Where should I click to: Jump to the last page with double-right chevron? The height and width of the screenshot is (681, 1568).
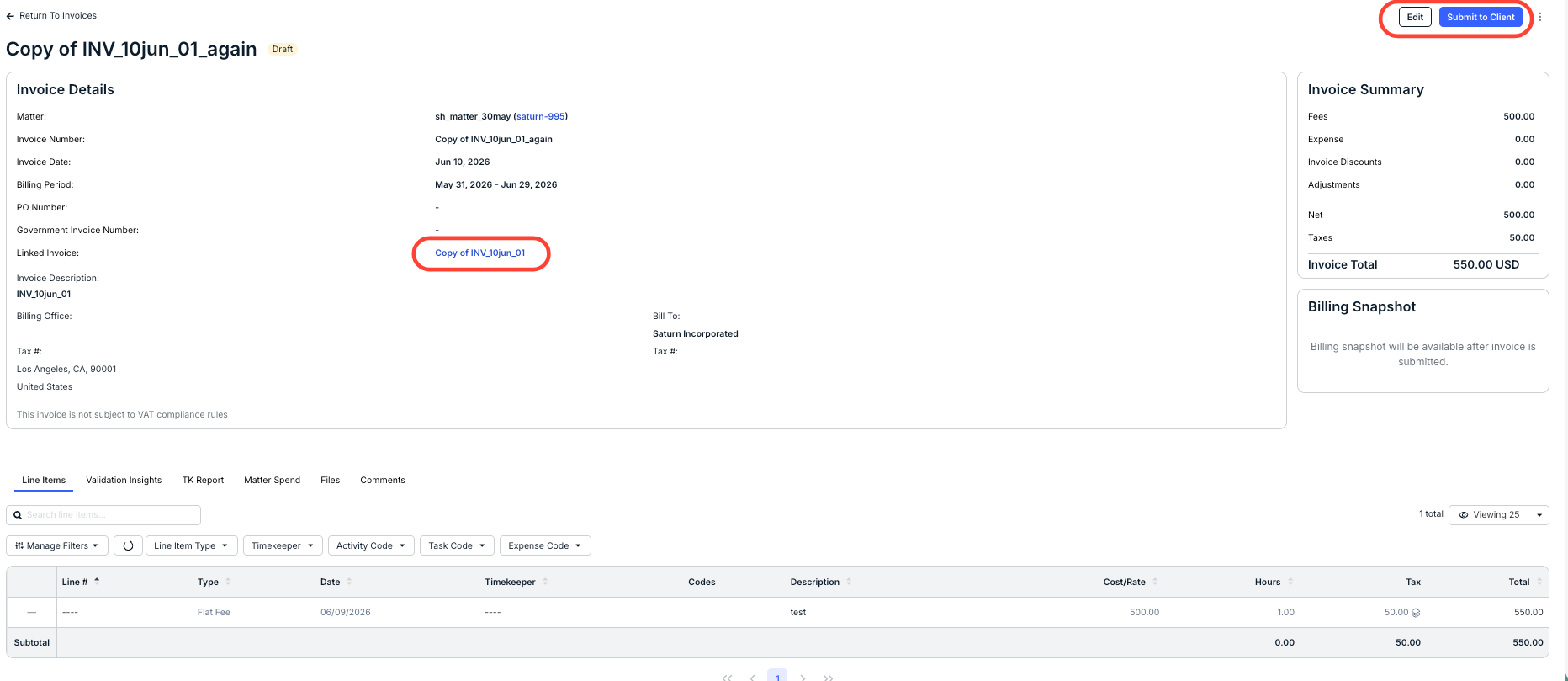tap(829, 677)
